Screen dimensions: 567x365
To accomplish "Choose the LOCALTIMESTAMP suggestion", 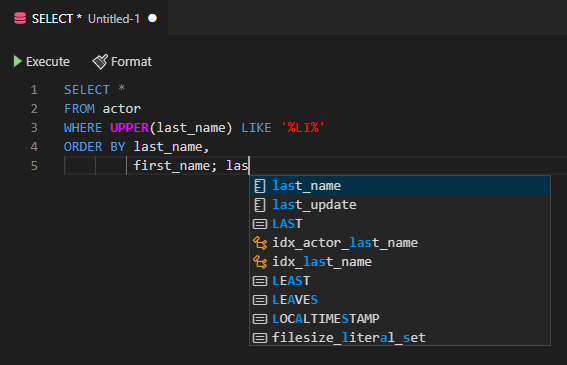I will tap(400, 319).
